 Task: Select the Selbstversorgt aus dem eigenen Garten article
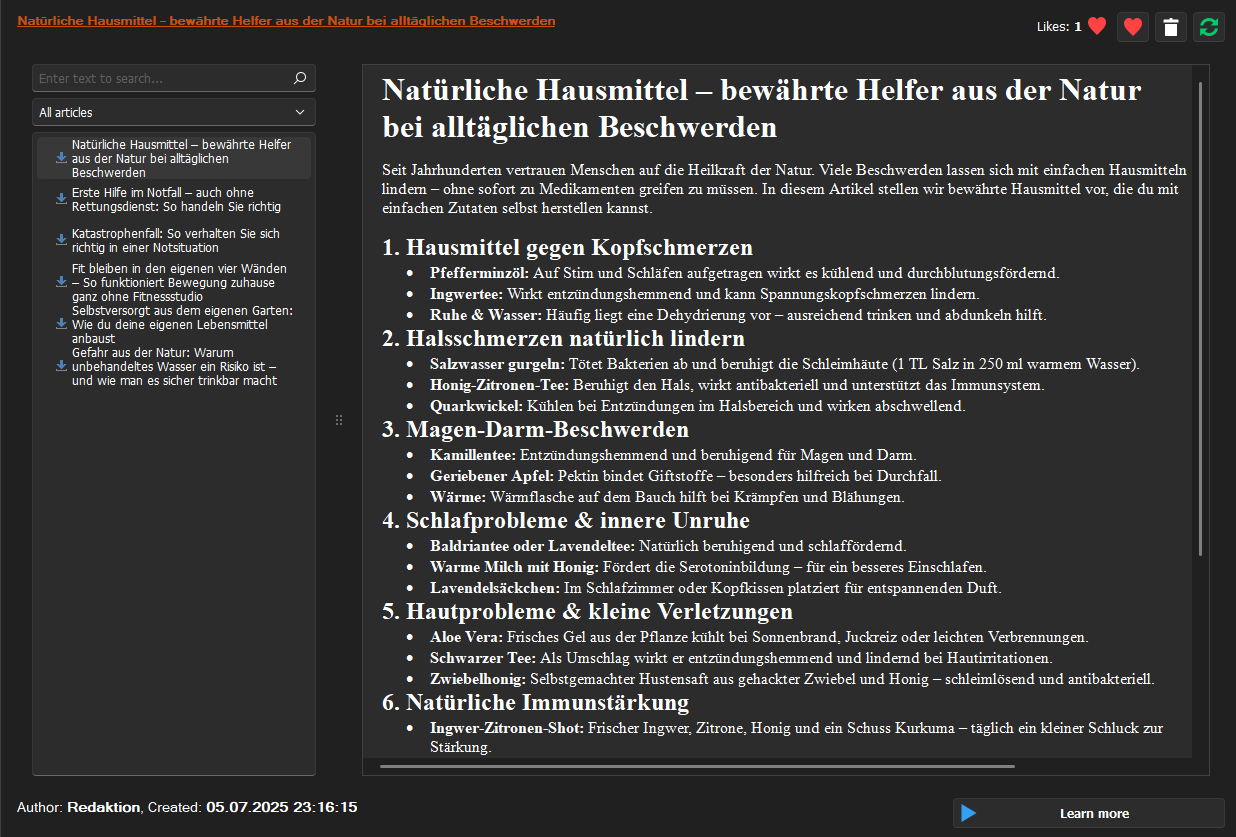(182, 325)
